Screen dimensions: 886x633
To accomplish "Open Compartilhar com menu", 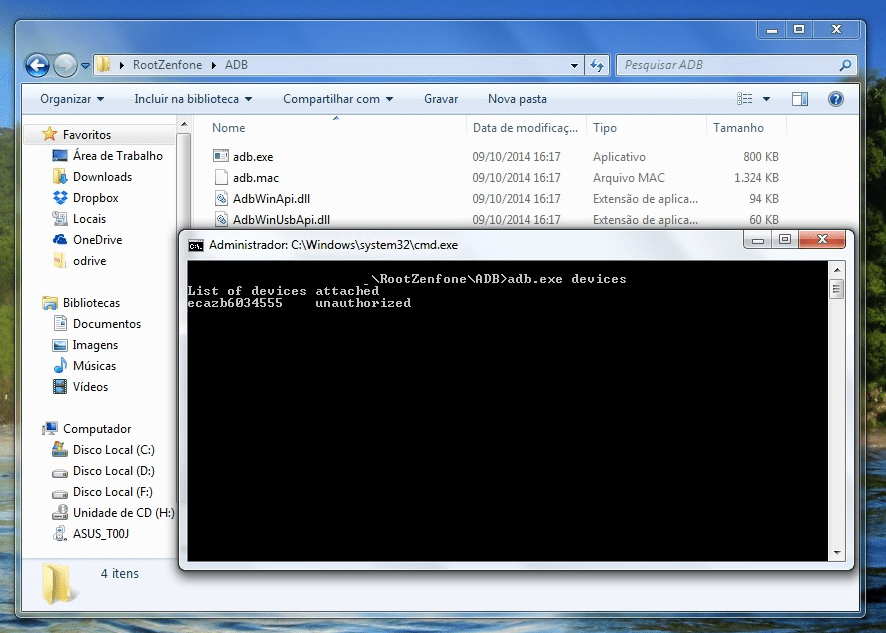I will [338, 99].
